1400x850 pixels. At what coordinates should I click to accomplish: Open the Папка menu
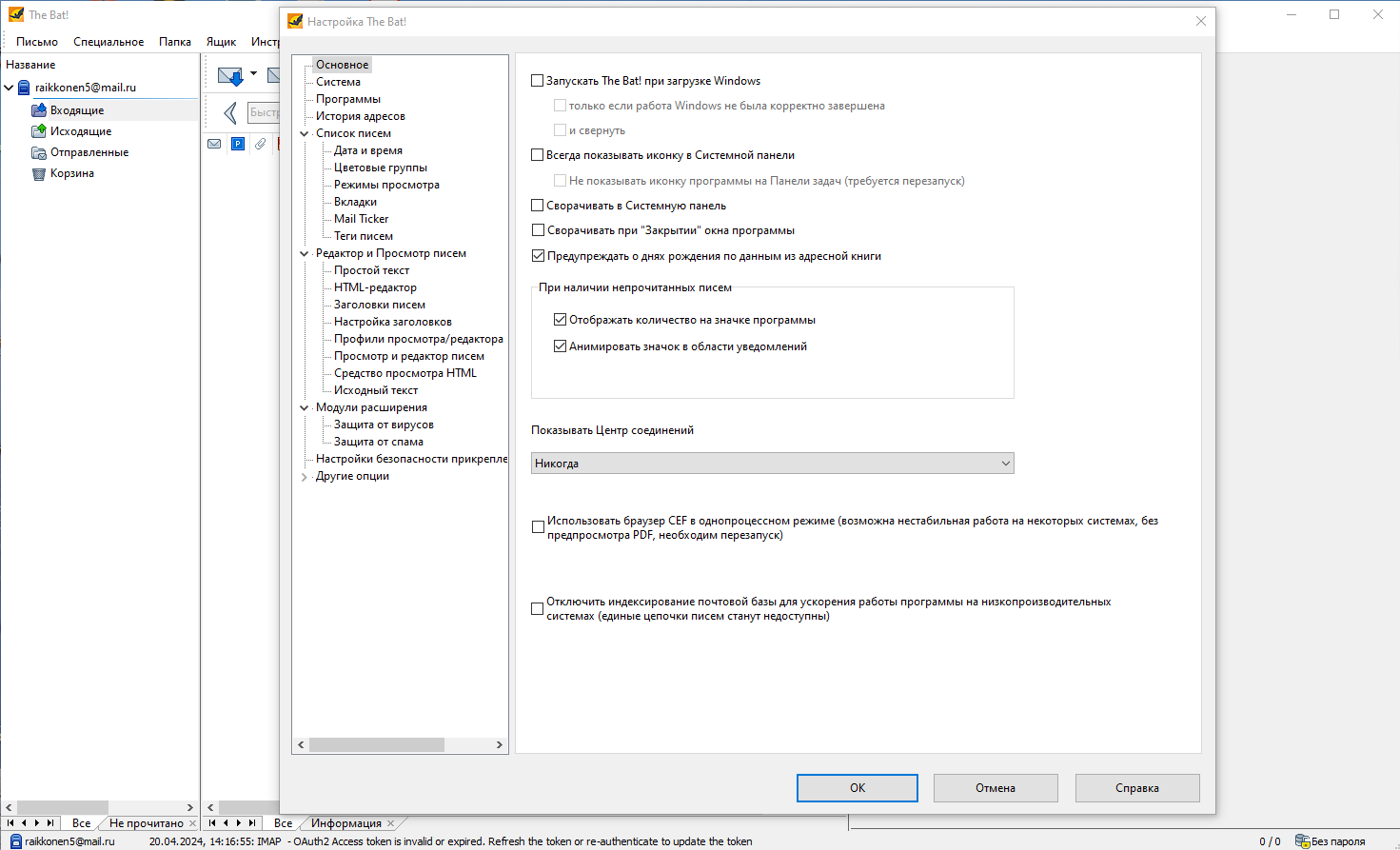tap(175, 42)
